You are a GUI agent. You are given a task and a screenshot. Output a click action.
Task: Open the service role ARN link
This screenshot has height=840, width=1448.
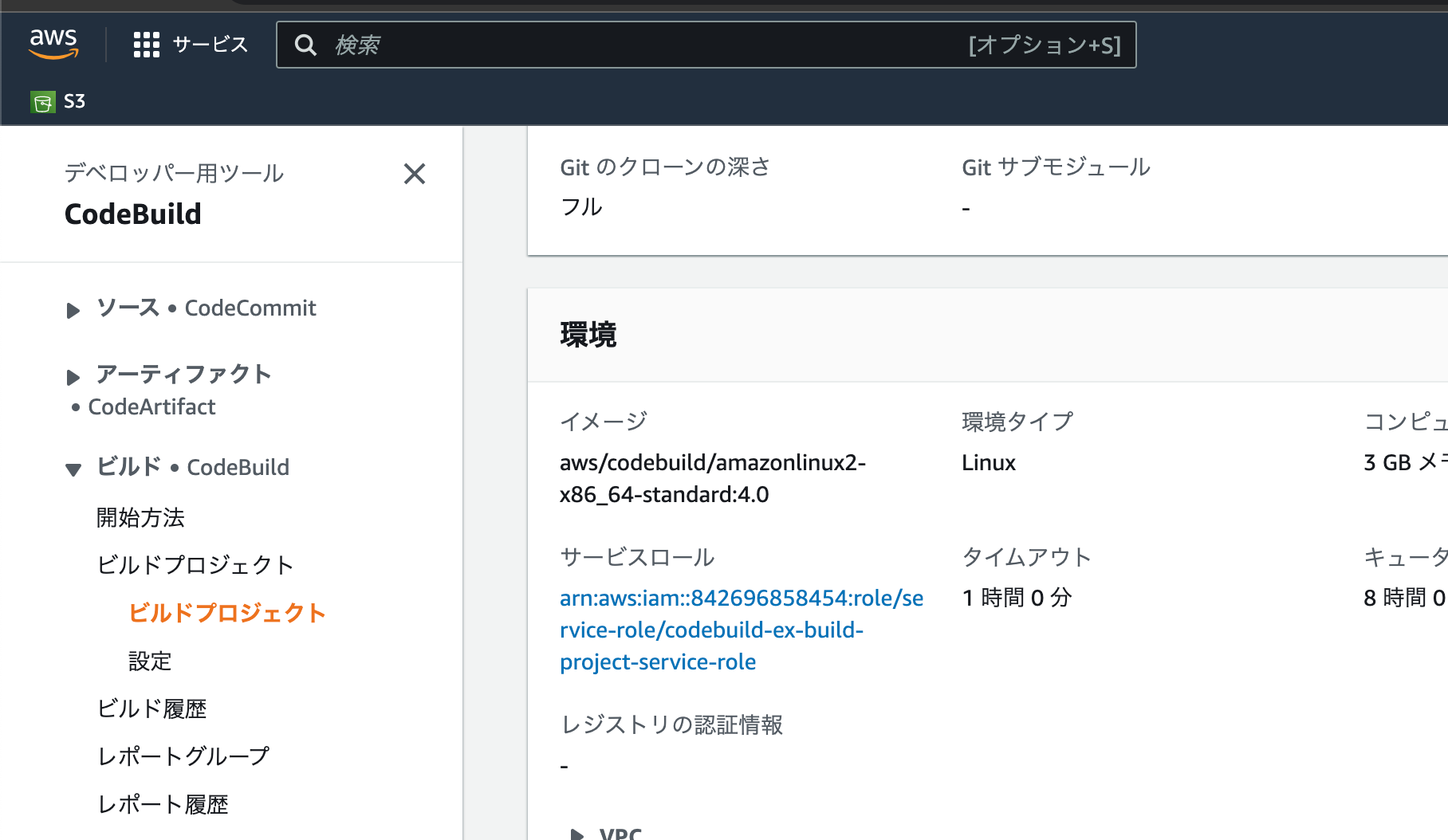742,630
